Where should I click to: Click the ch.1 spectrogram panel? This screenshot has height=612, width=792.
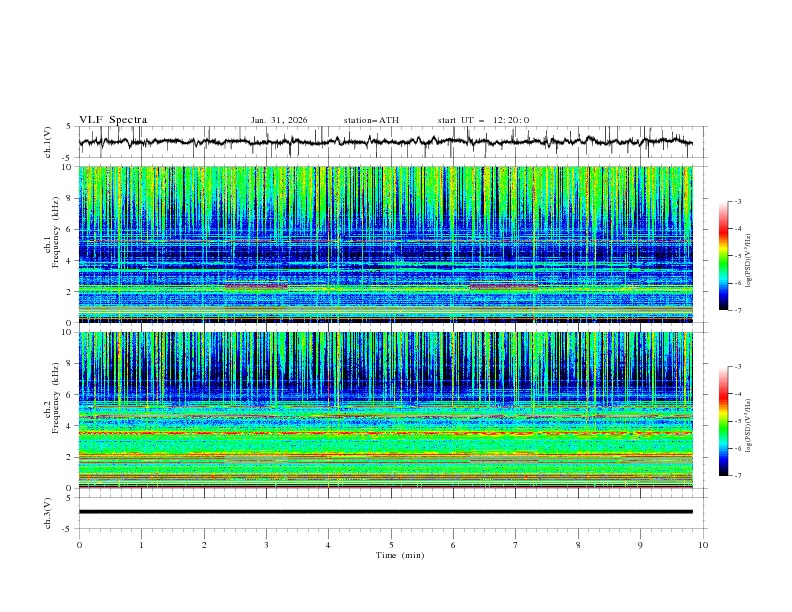click(385, 244)
